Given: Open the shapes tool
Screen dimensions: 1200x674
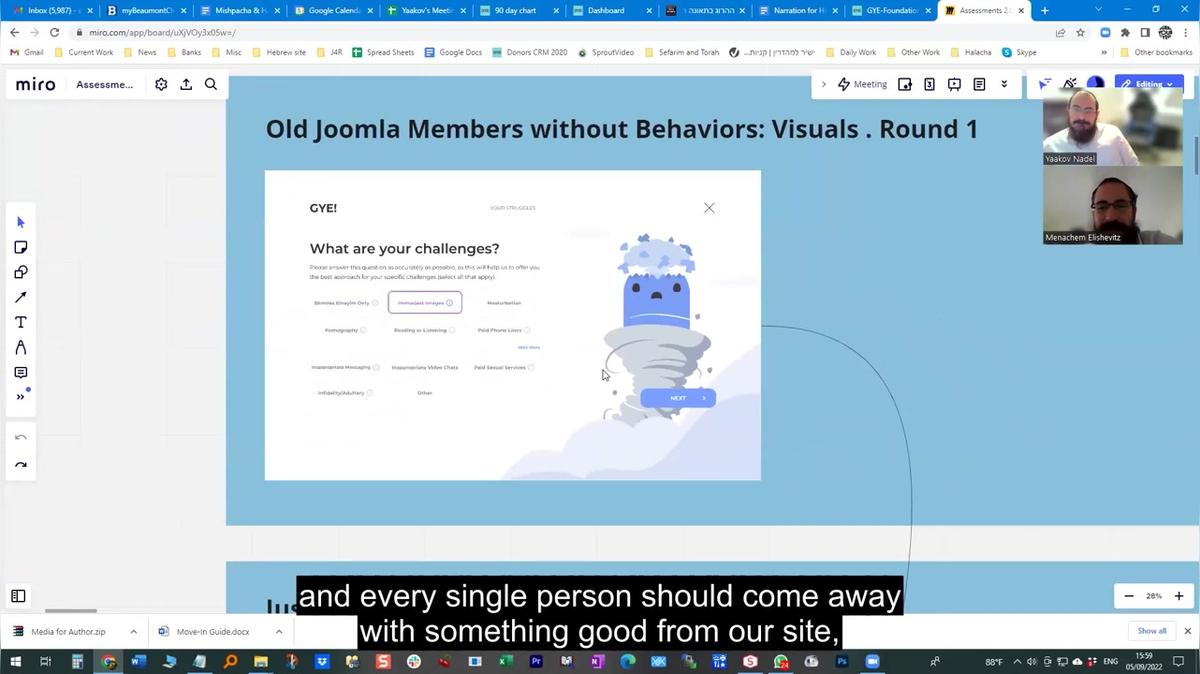Looking at the screenshot, I should pos(21,272).
